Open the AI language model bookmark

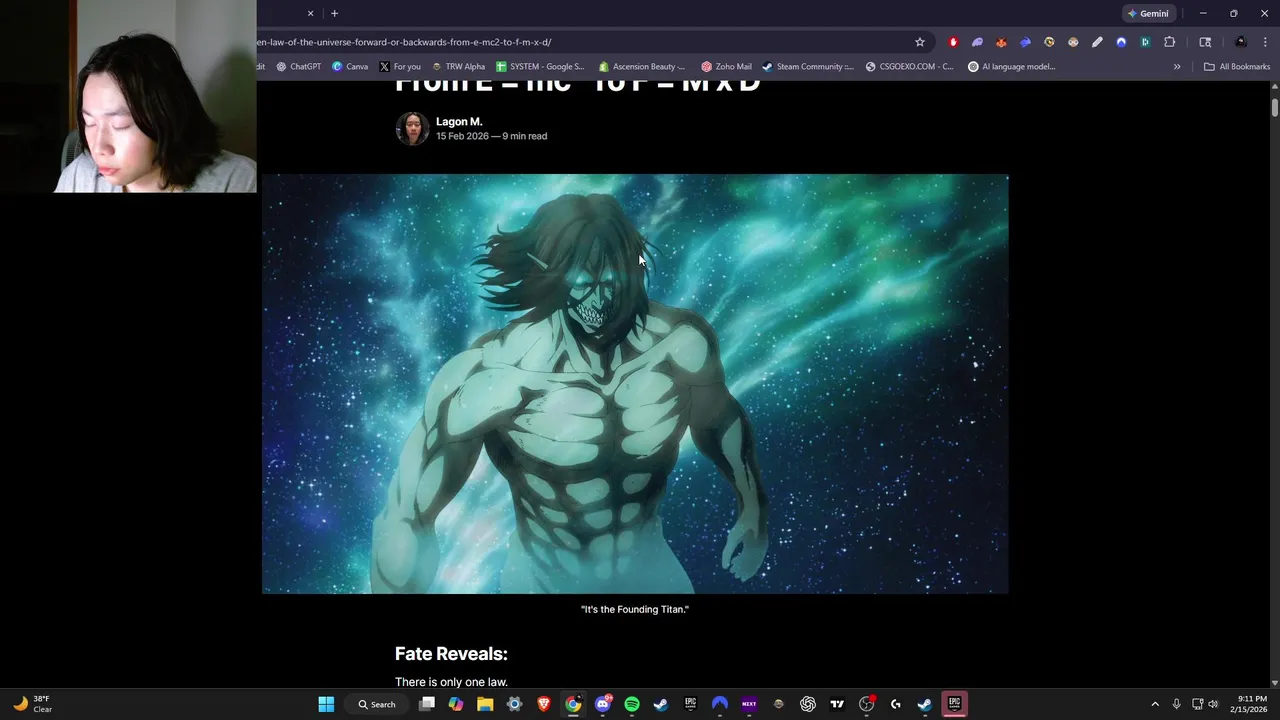click(x=1011, y=67)
